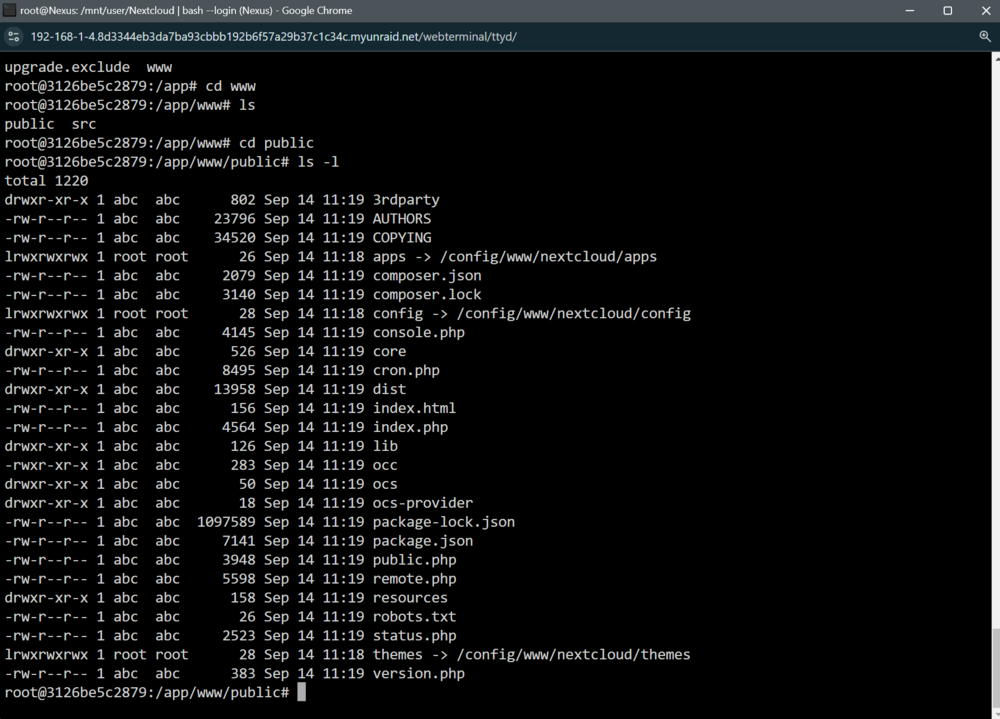
Task: Click the config symlink entry name
Action: pos(397,313)
